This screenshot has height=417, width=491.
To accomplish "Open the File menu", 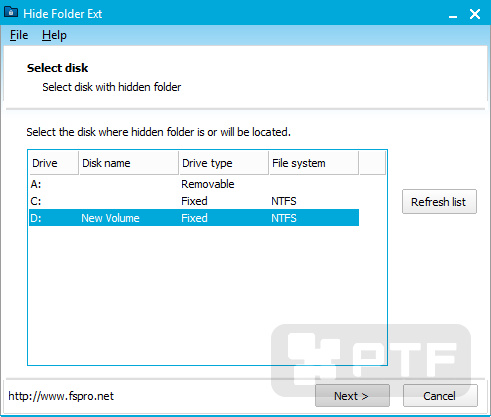I will click(19, 35).
